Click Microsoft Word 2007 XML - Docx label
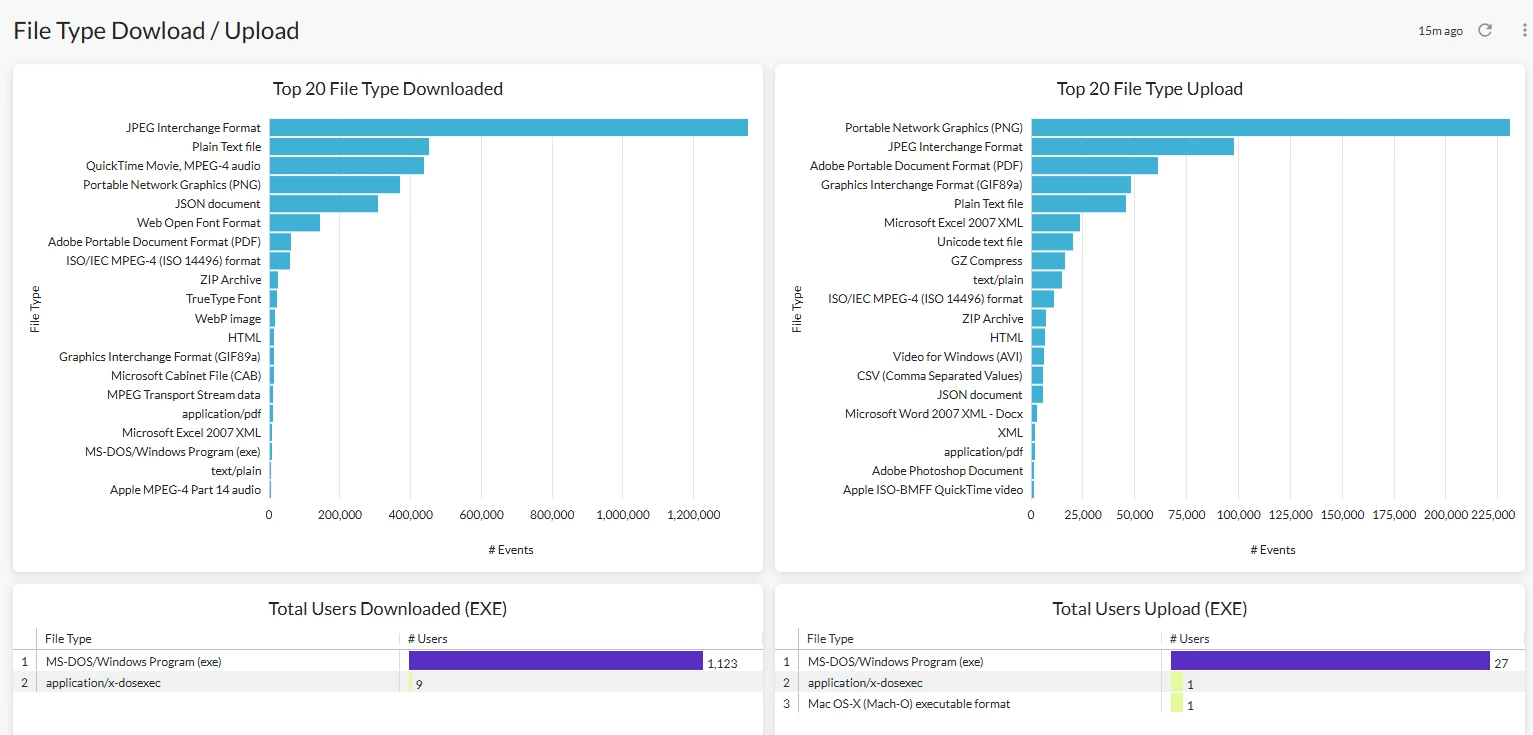1533x735 pixels. click(x=934, y=413)
